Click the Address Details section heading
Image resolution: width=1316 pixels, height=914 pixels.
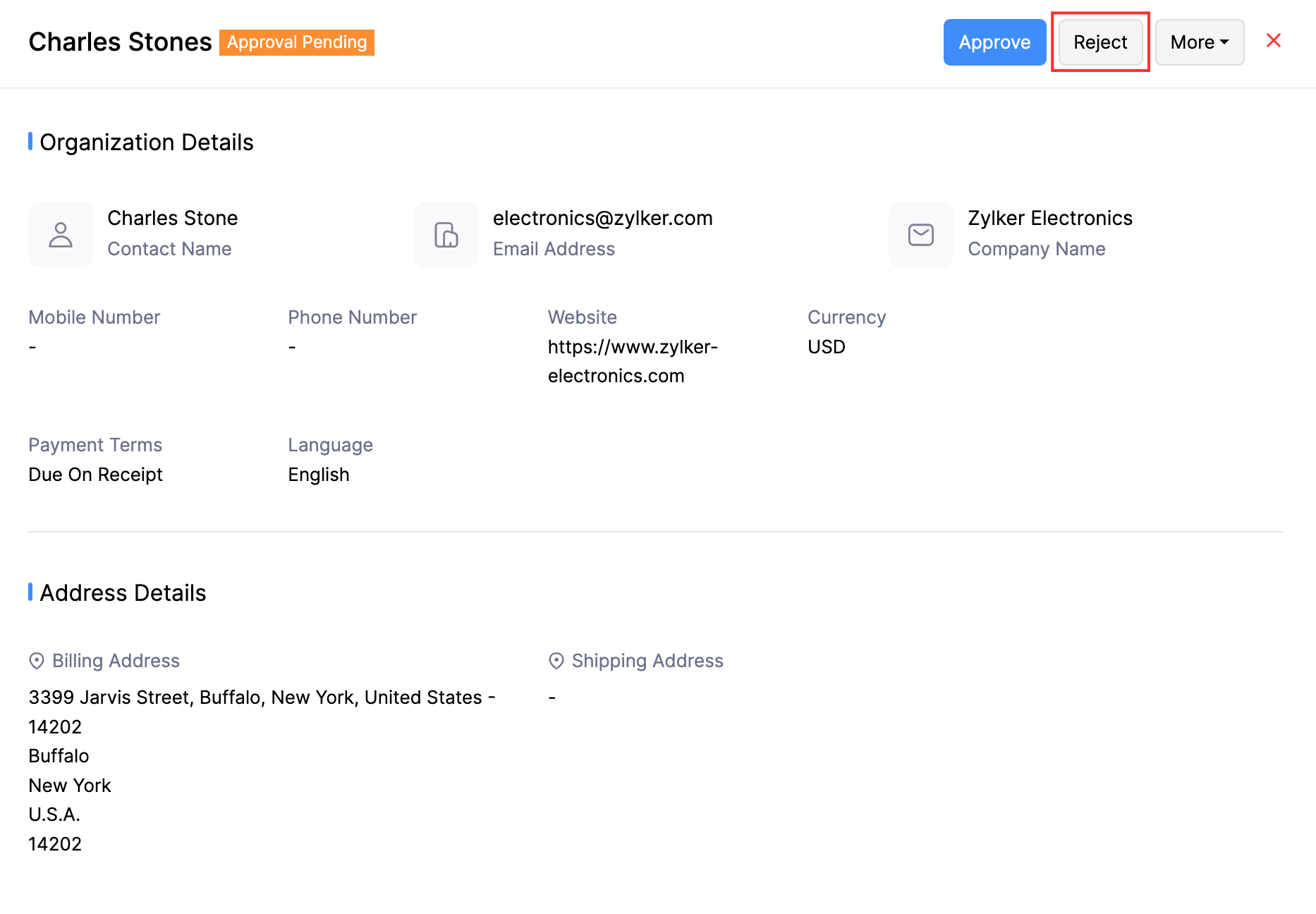click(123, 593)
